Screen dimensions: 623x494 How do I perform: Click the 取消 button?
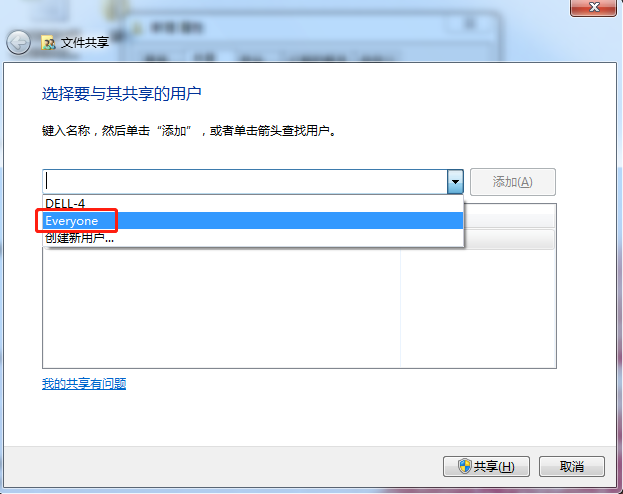(572, 466)
